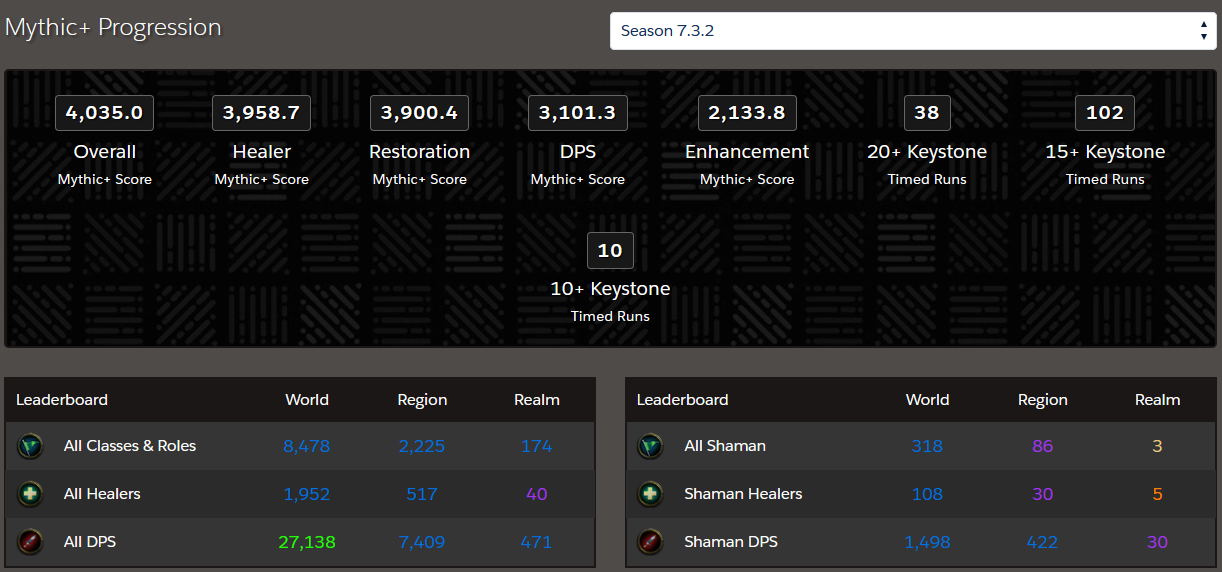Click the 15+ Keystone label
Image resolution: width=1222 pixels, height=572 pixels.
1105,152
